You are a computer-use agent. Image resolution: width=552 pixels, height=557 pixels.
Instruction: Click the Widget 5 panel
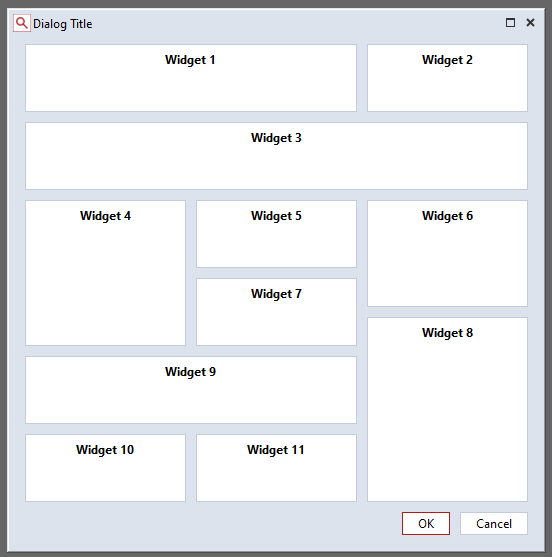(x=276, y=234)
